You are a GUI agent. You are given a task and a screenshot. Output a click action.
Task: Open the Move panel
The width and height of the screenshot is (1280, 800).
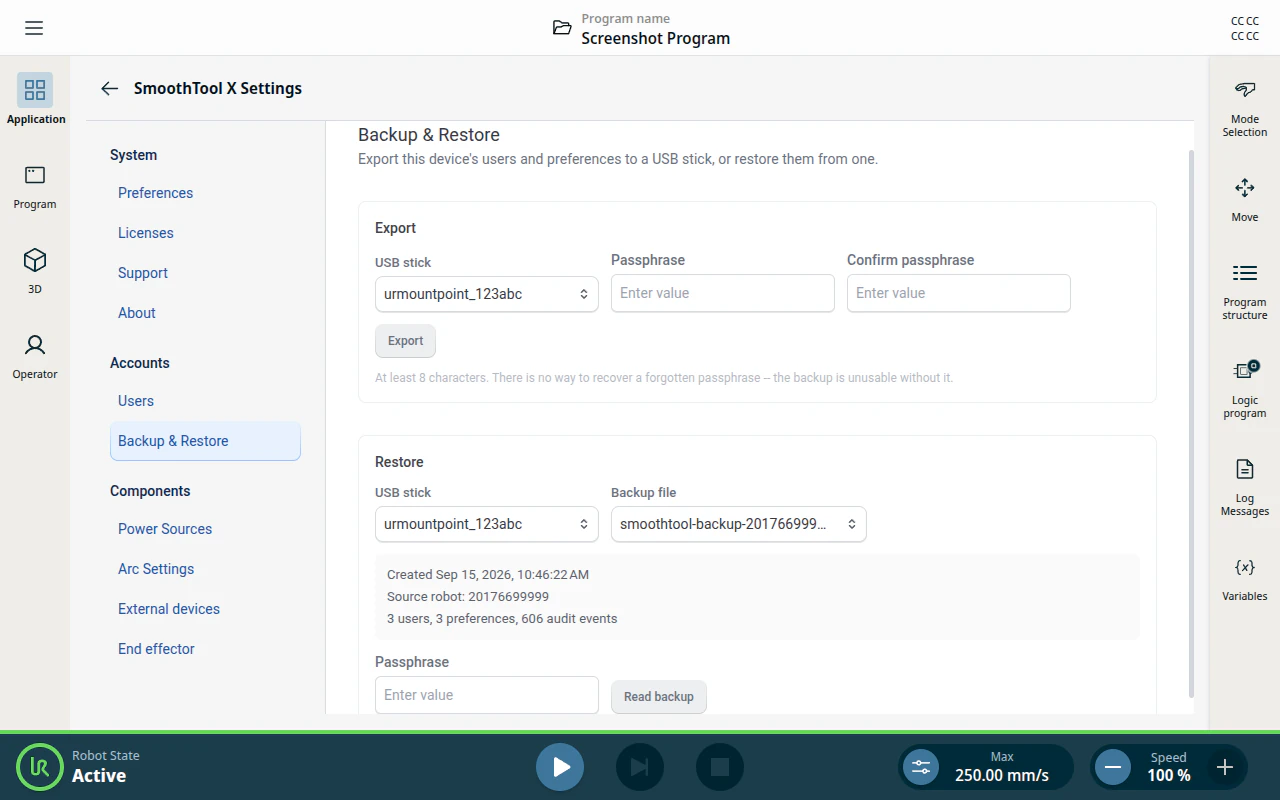coord(1245,201)
